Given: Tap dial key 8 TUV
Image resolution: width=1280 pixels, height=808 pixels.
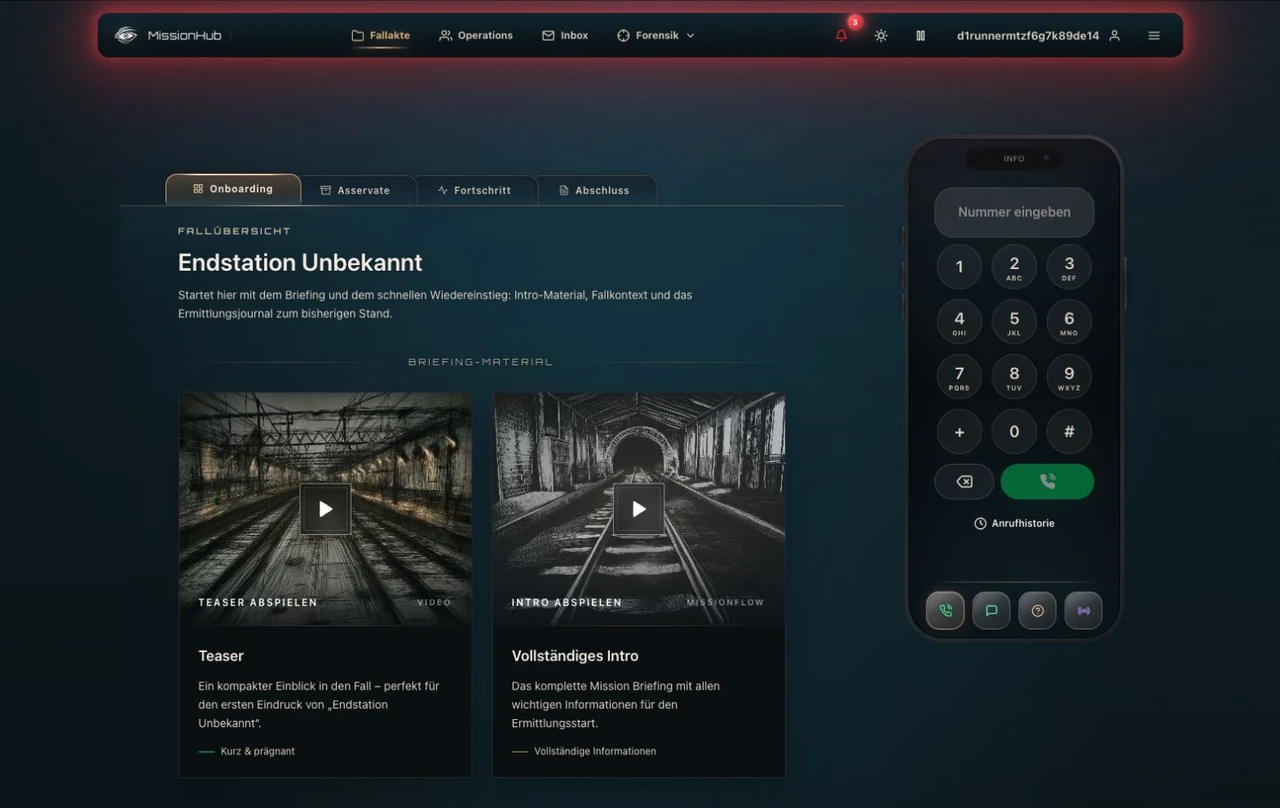Looking at the screenshot, I should 1014,377.
